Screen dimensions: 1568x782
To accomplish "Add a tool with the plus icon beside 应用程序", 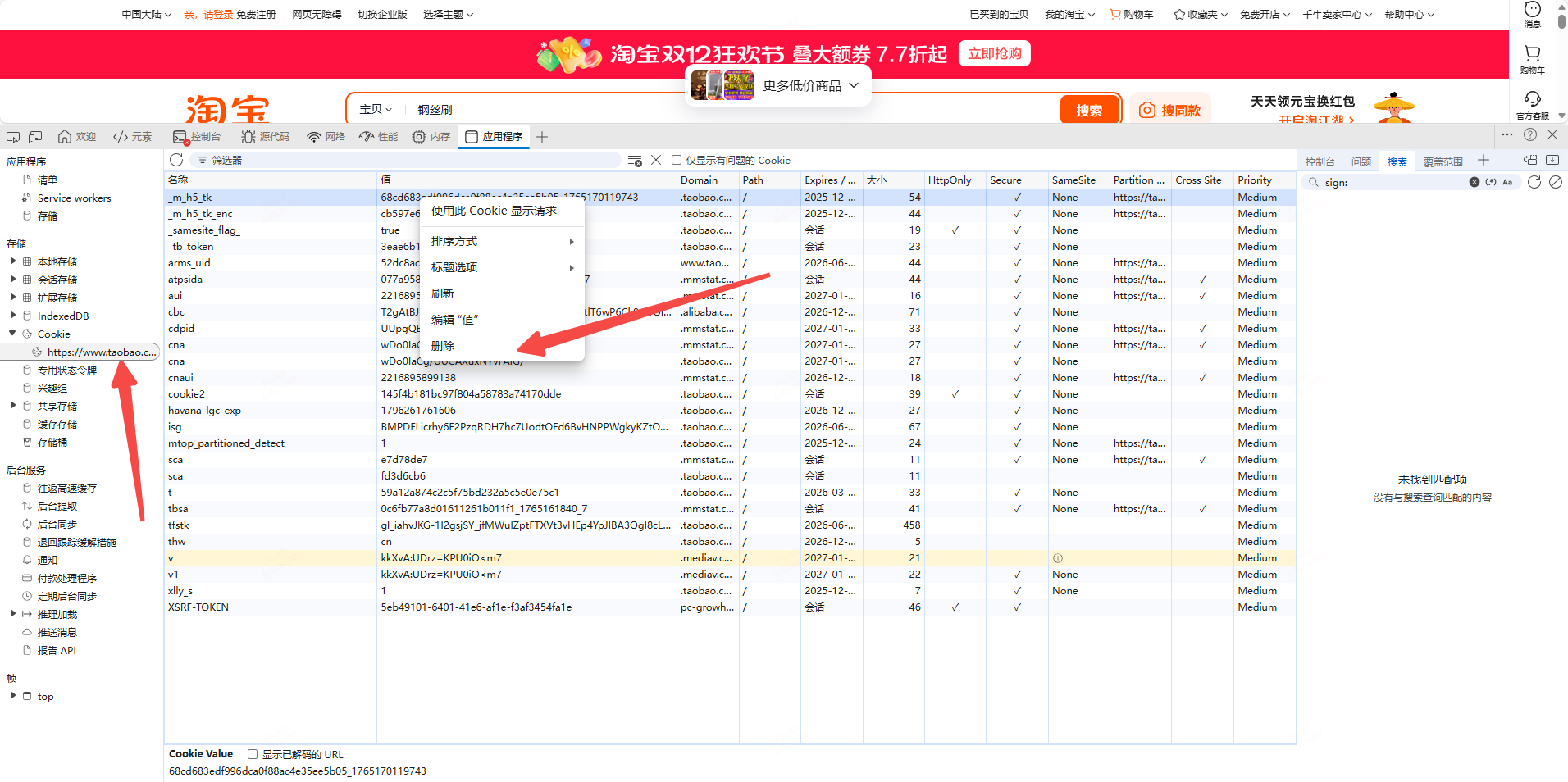I will [x=542, y=137].
